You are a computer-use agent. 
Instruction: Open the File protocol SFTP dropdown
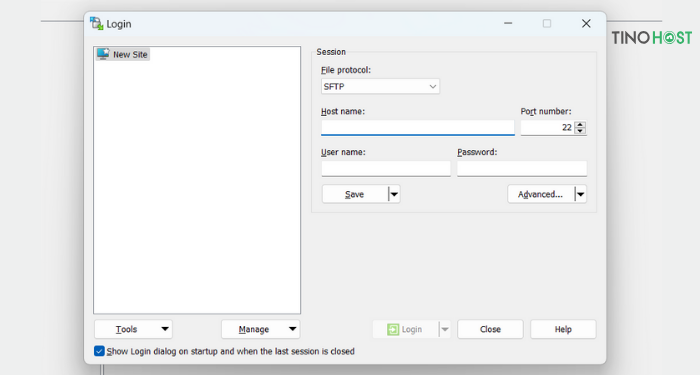380,86
